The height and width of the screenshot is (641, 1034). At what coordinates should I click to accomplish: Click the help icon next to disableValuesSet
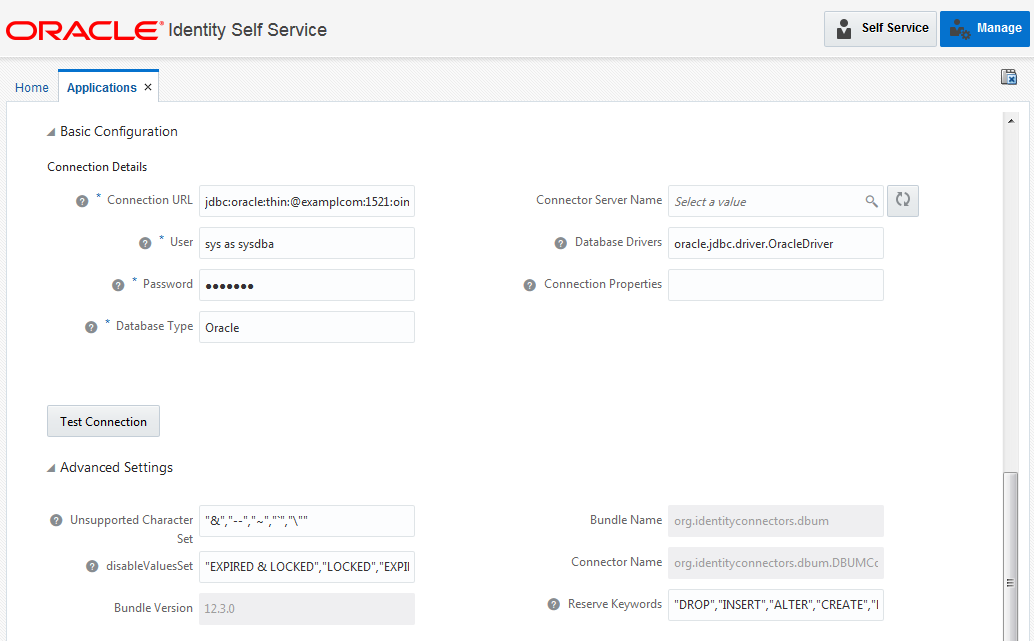(91, 567)
